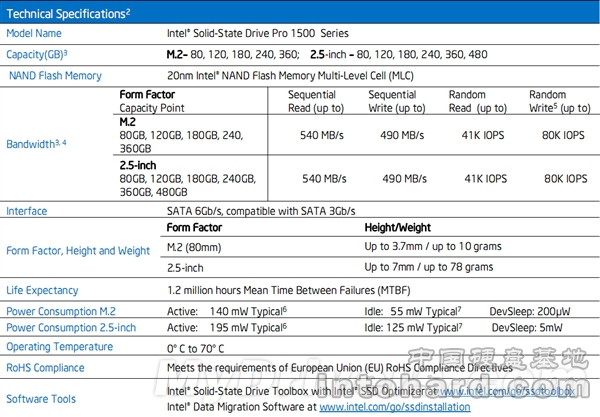The image size is (600, 417).
Task: Click the 2.5-inch row 80K IOPS value
Action: tap(566, 179)
